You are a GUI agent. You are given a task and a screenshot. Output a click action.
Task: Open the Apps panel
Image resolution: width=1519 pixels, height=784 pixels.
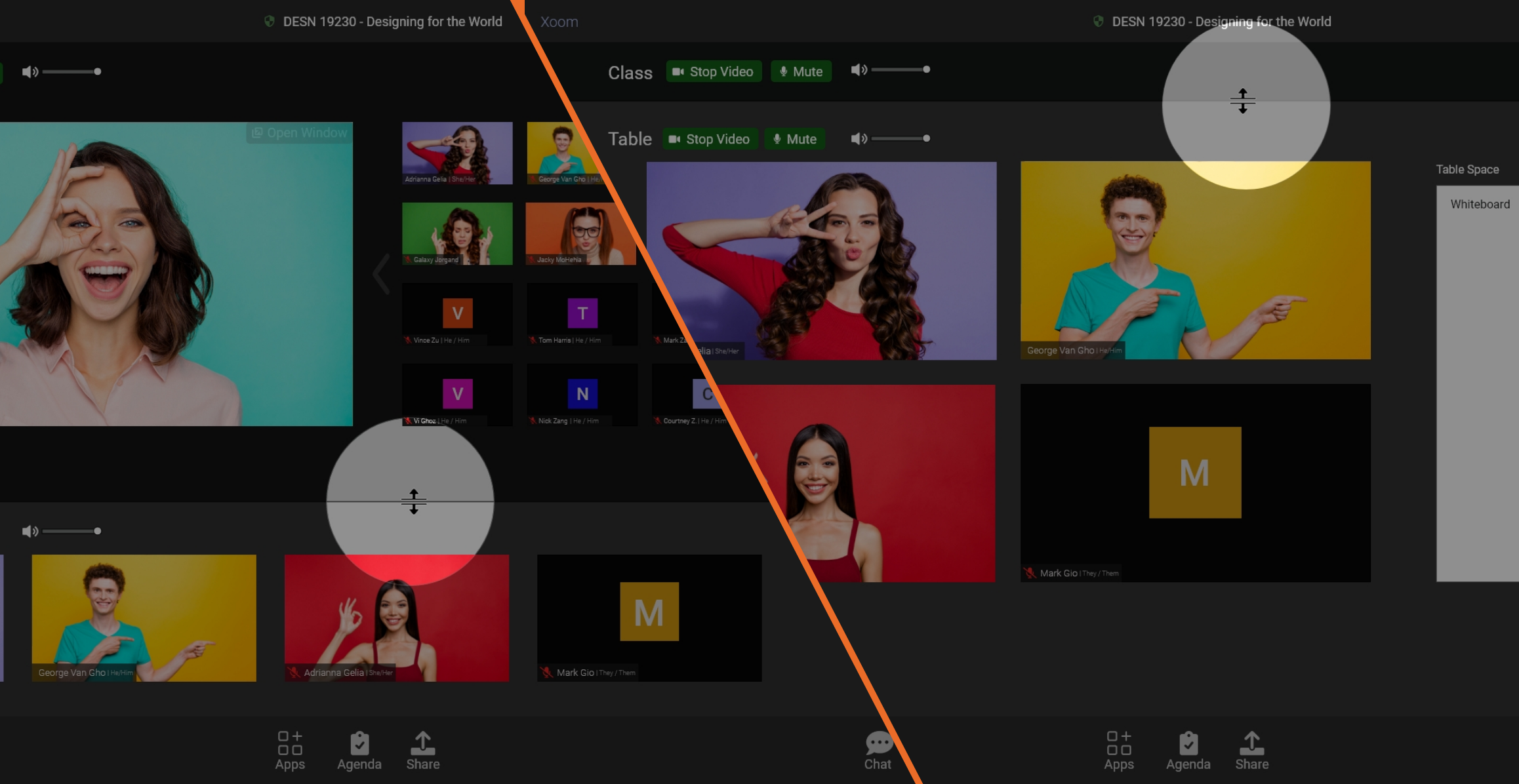291,750
